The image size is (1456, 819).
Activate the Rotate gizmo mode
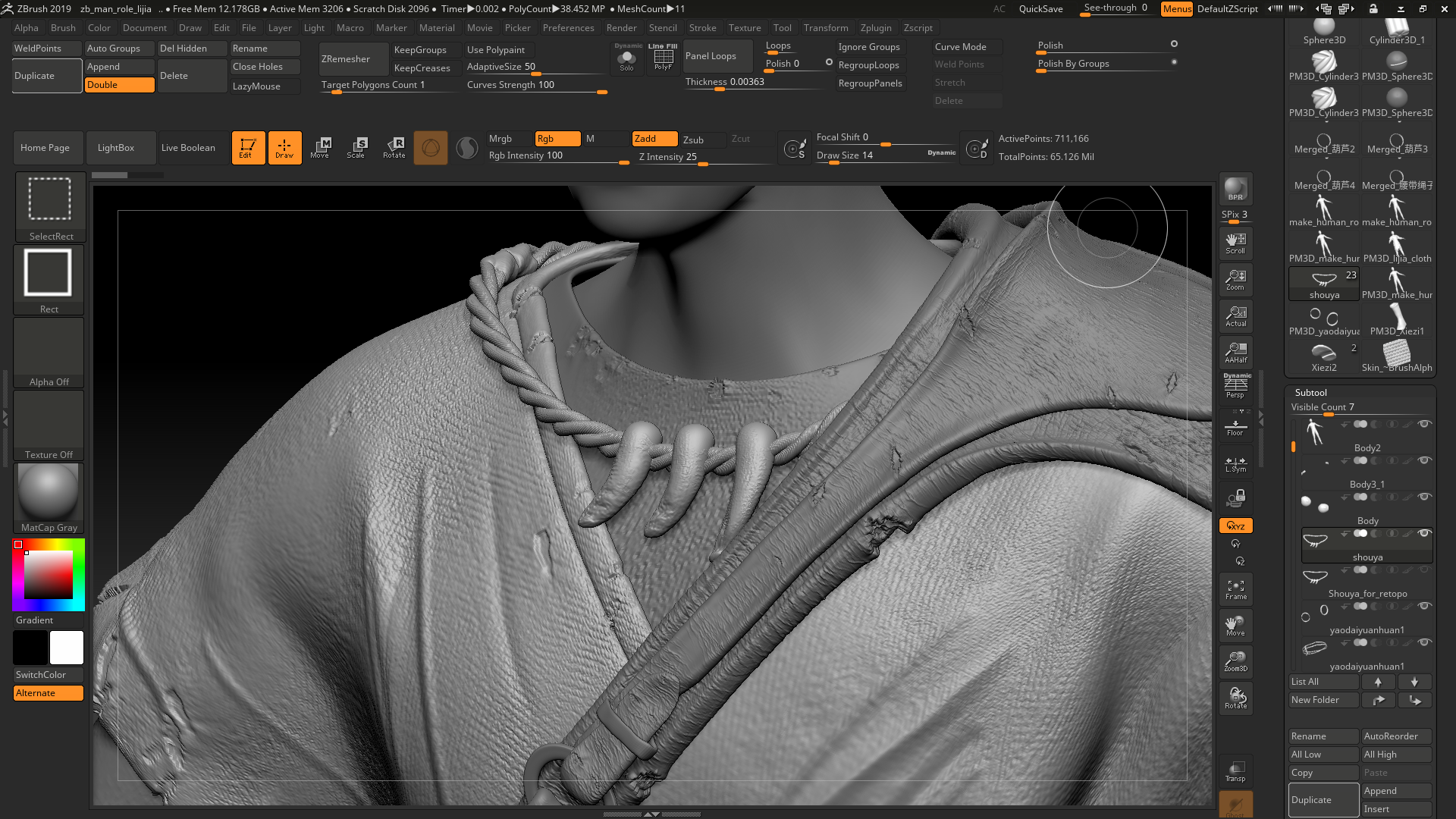[394, 147]
